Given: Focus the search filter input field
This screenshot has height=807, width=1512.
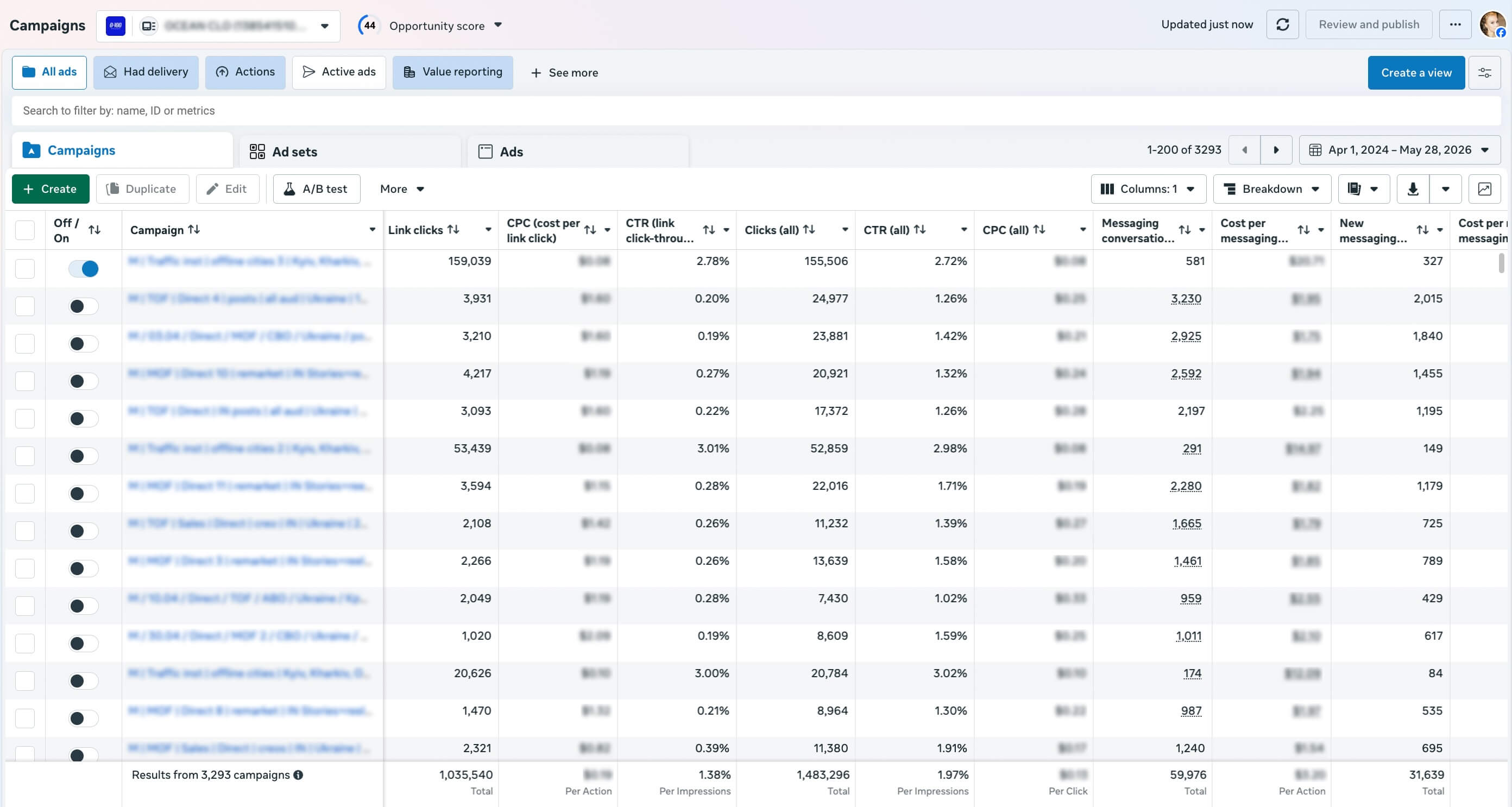Looking at the screenshot, I should tap(756, 111).
